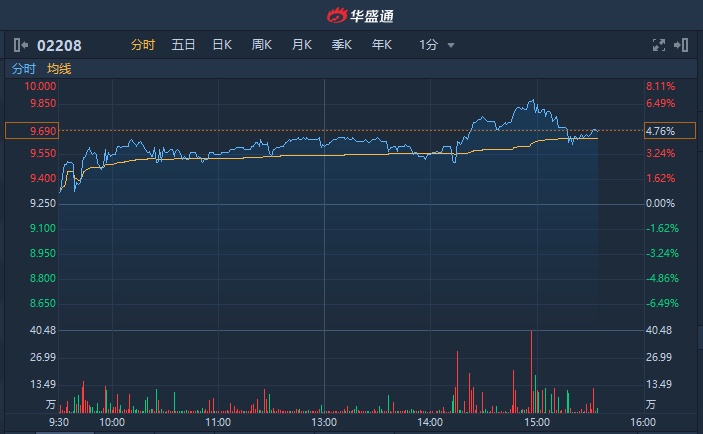Toggle the 分时 line legend
Screen dimensions: 703x434
[x=23, y=69]
